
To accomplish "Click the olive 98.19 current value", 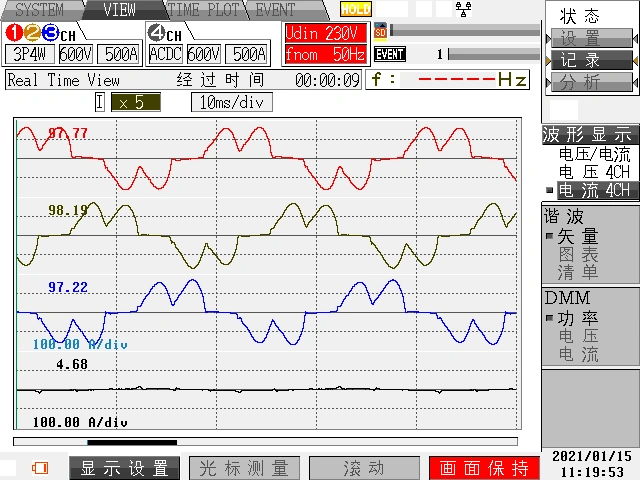I will coord(68,210).
